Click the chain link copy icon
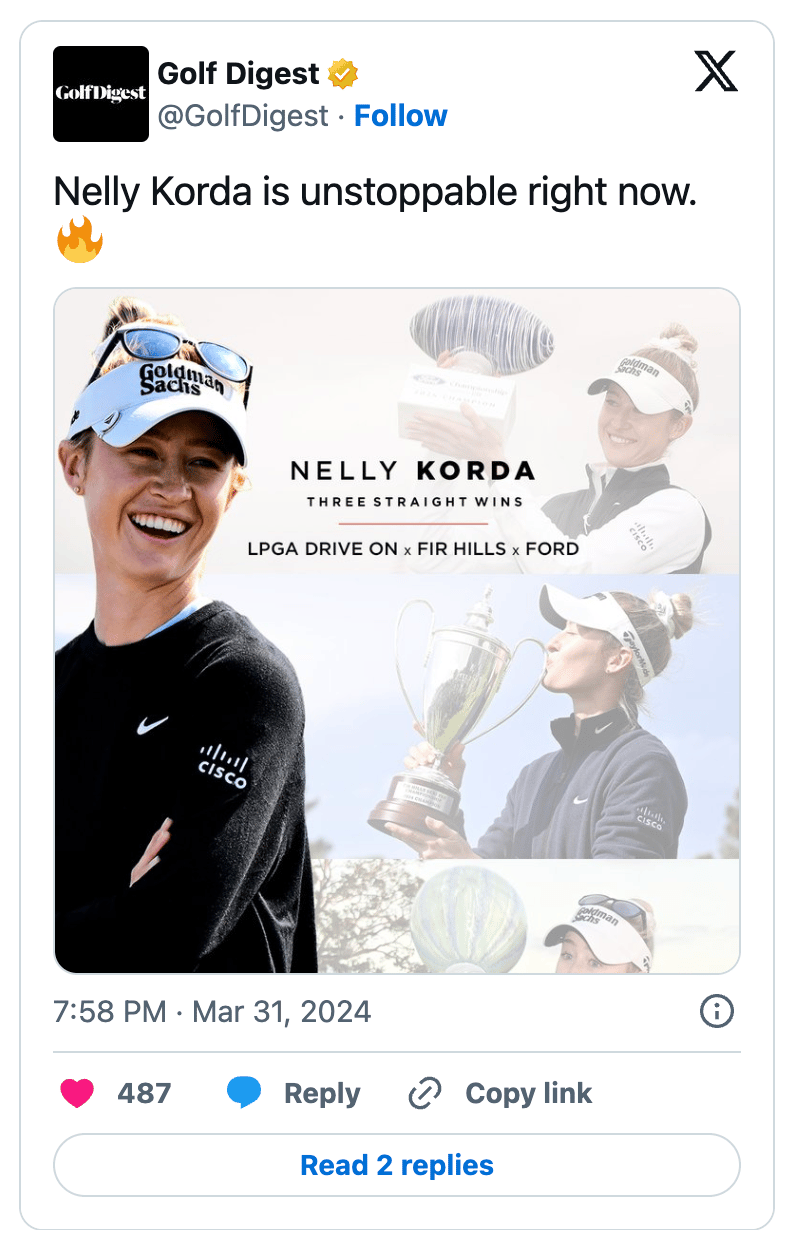The image size is (802, 1246). 425,1094
